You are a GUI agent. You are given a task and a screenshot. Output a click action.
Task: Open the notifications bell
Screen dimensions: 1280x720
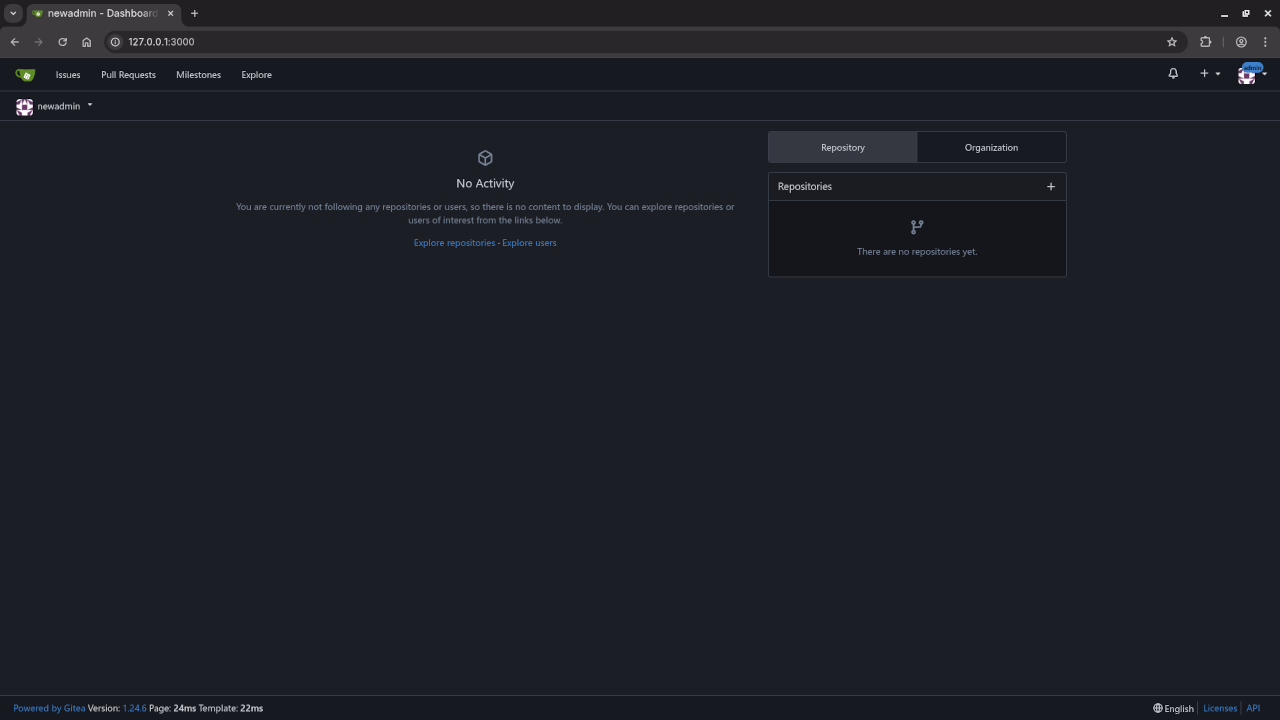pyautogui.click(x=1173, y=74)
